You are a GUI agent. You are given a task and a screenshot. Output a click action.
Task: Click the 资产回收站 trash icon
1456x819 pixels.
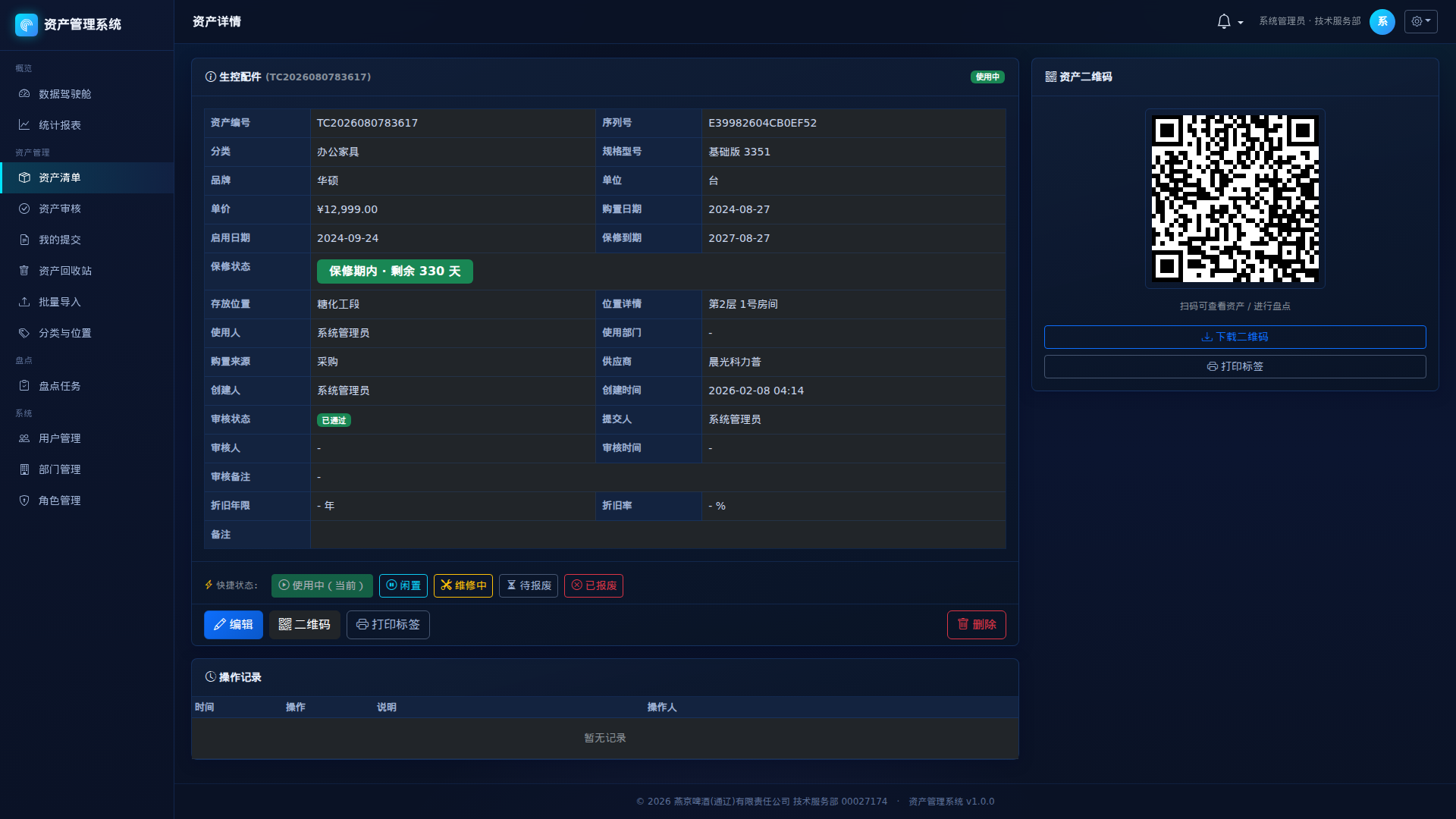(x=24, y=271)
